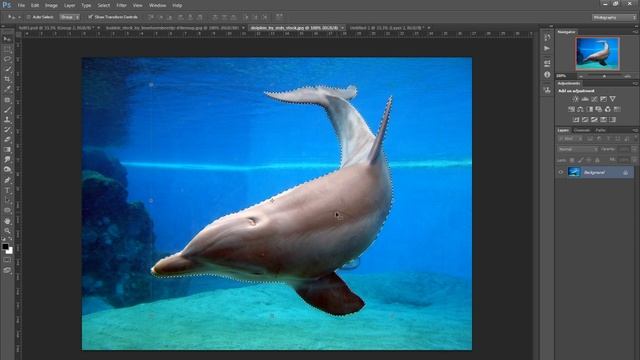Select the Hand tool
The image size is (640, 360).
pos(7,221)
